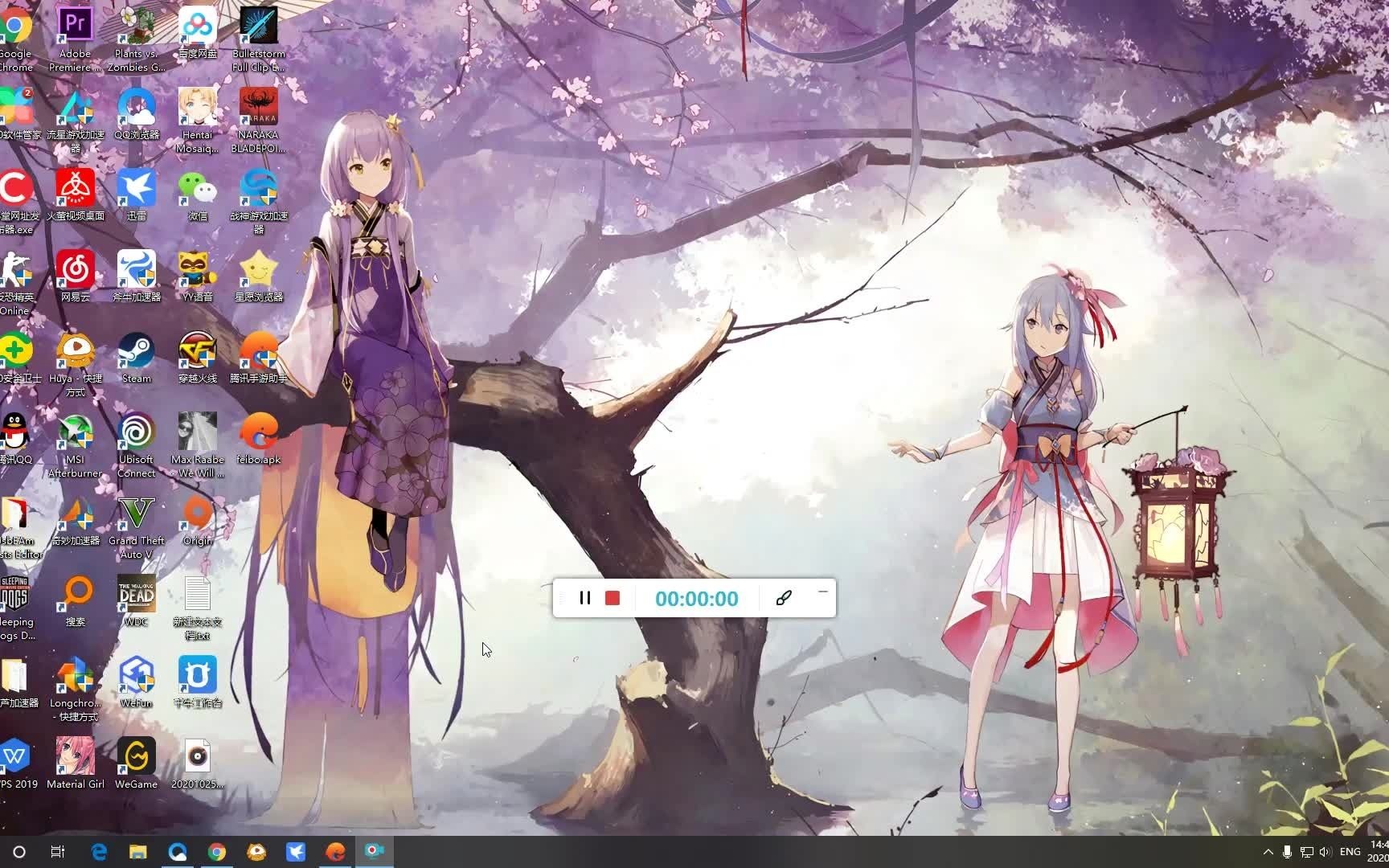Screen dimensions: 1389x868
Task: Switch to Chrome in the taskbar
Action: click(217, 852)
